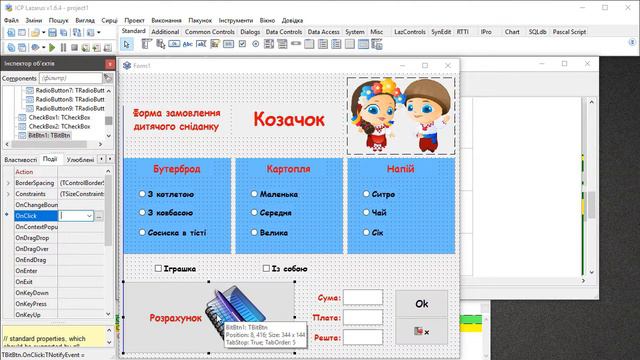Image resolution: width=640 pixels, height=360 pixels.
Task: Open the build mode dropdown arrow
Action: click(x=43, y=48)
